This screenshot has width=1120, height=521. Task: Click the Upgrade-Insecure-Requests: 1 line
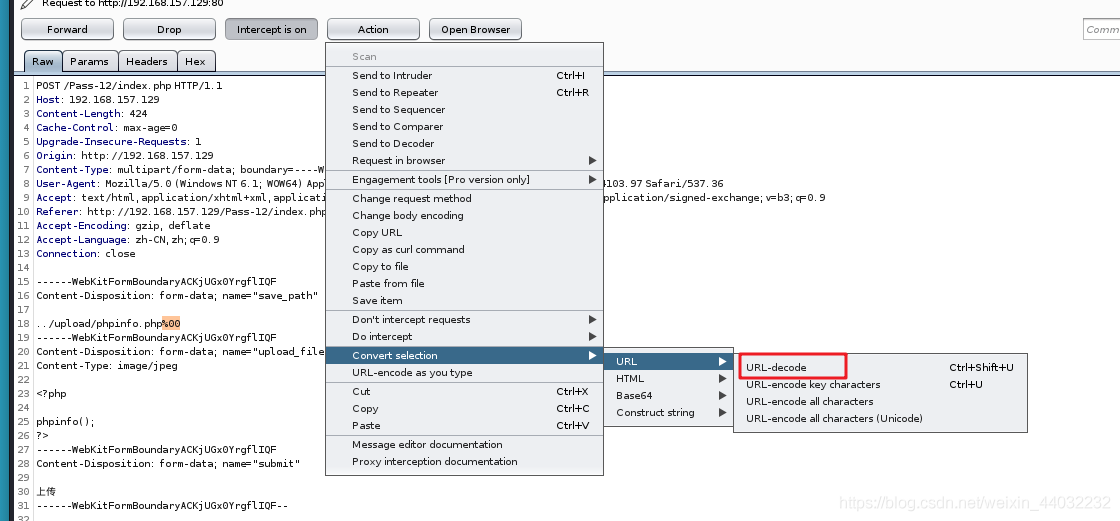click(119, 142)
